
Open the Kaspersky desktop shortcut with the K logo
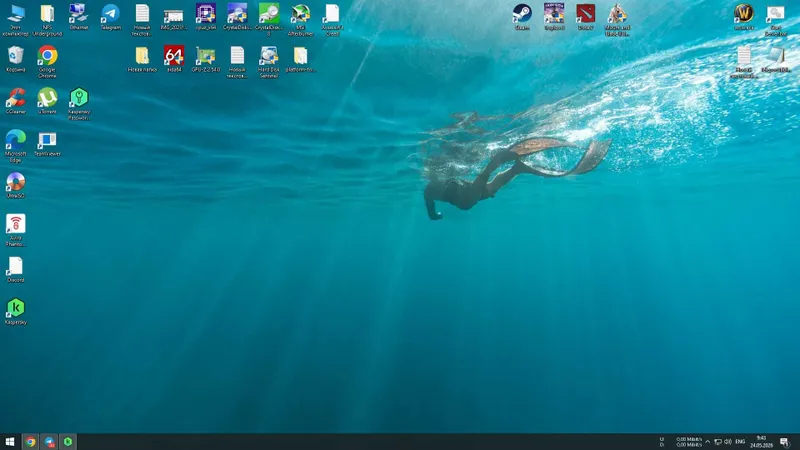click(16, 311)
